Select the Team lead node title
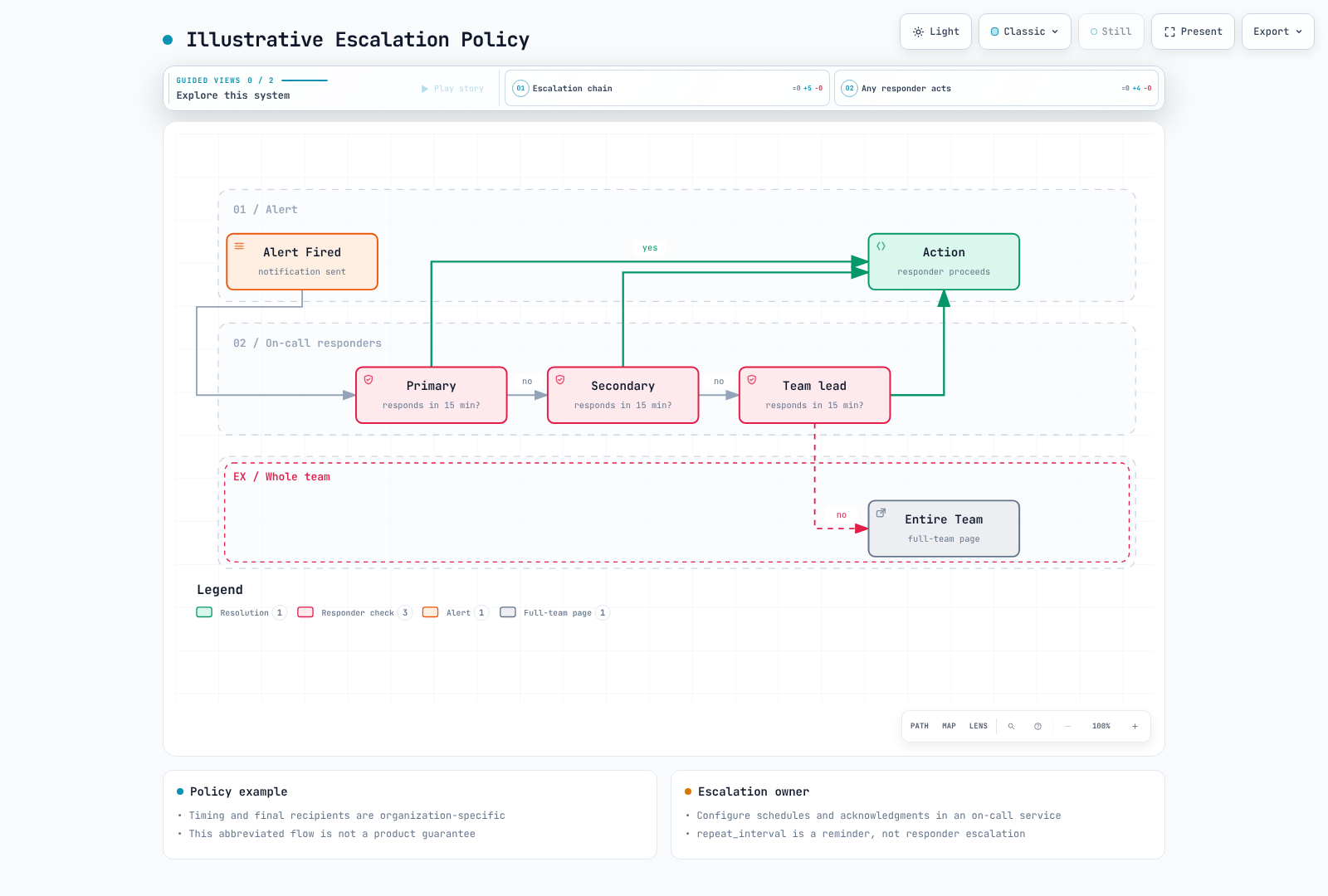The height and width of the screenshot is (896, 1328). (814, 386)
